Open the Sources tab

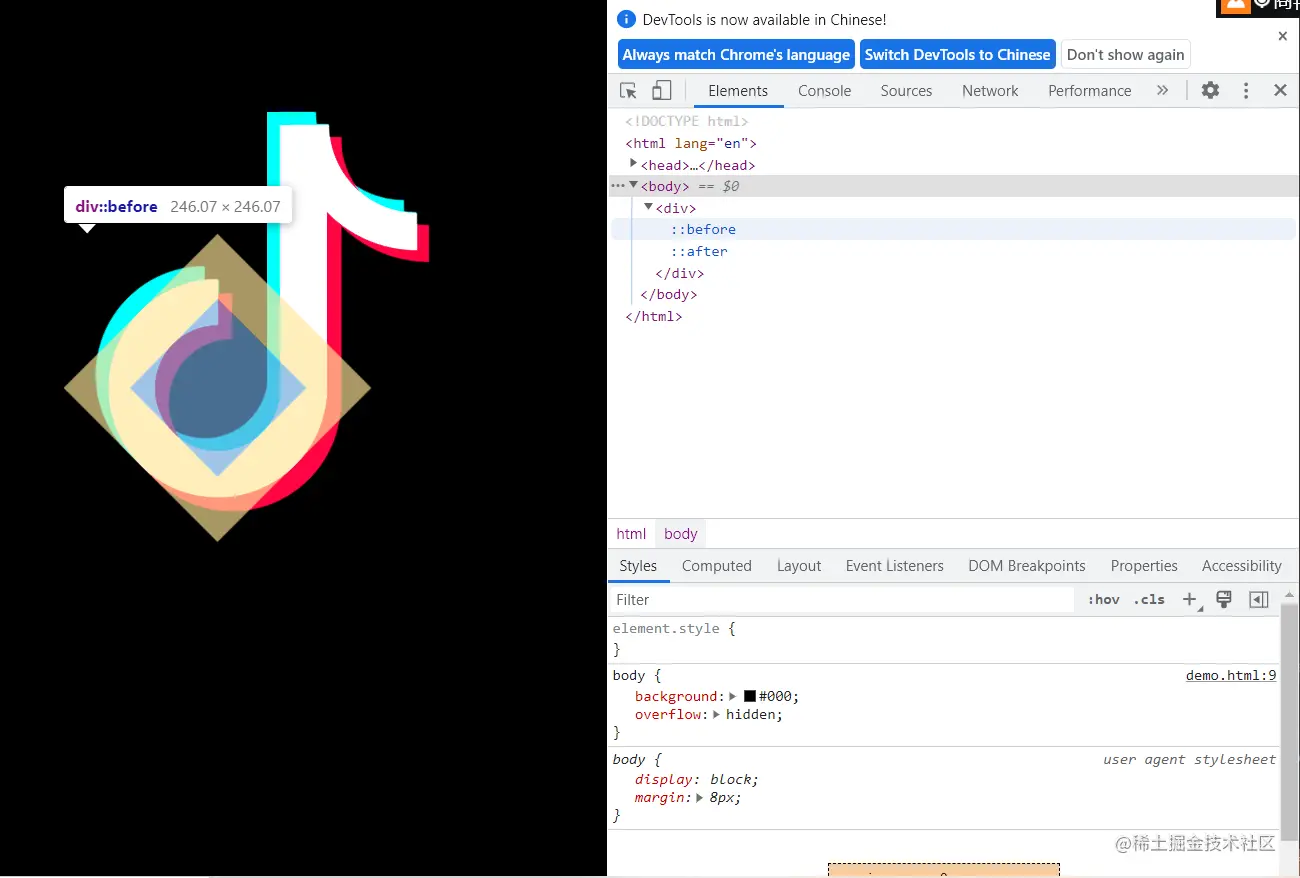pyautogui.click(x=906, y=90)
